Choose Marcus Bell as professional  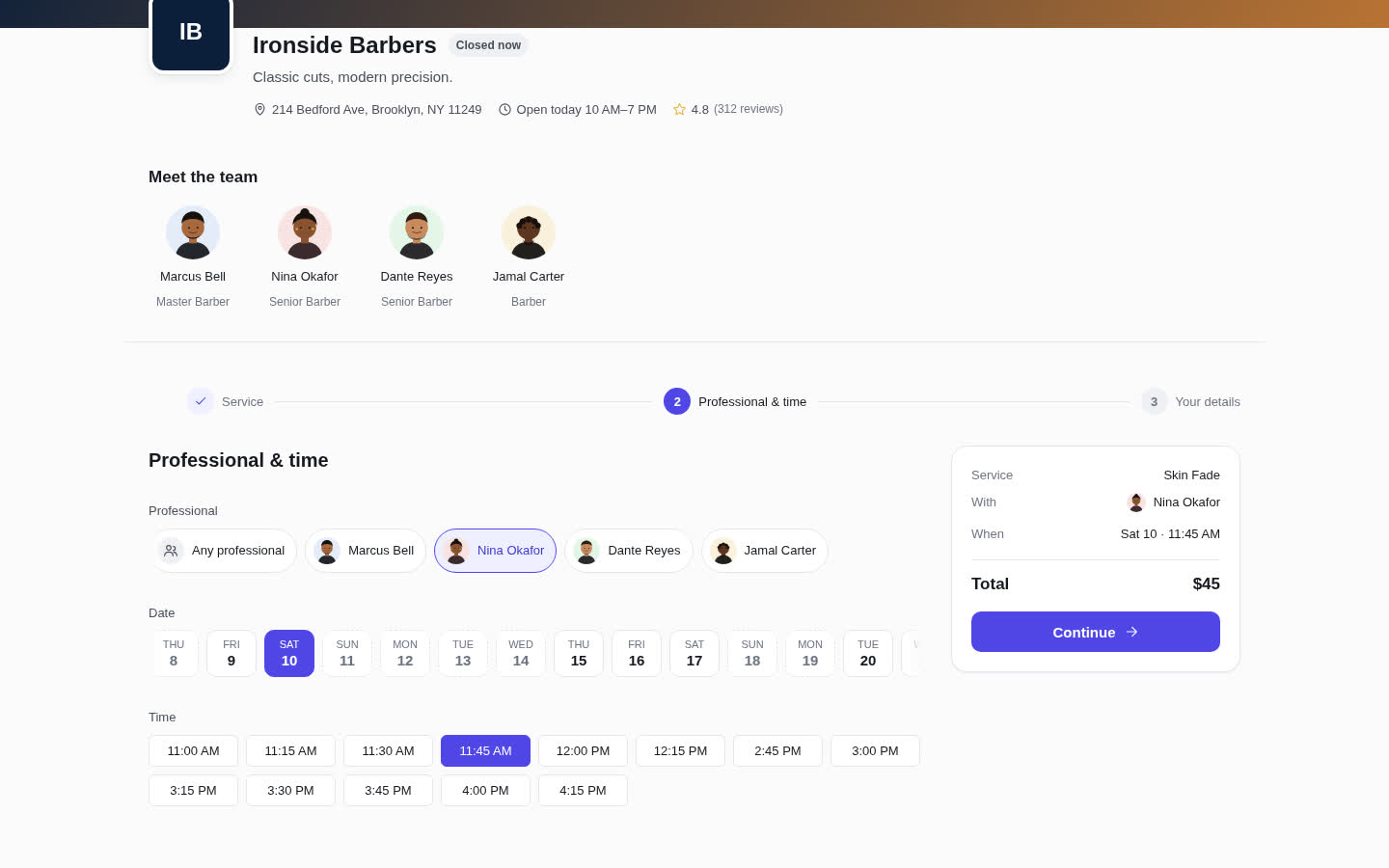click(x=366, y=551)
